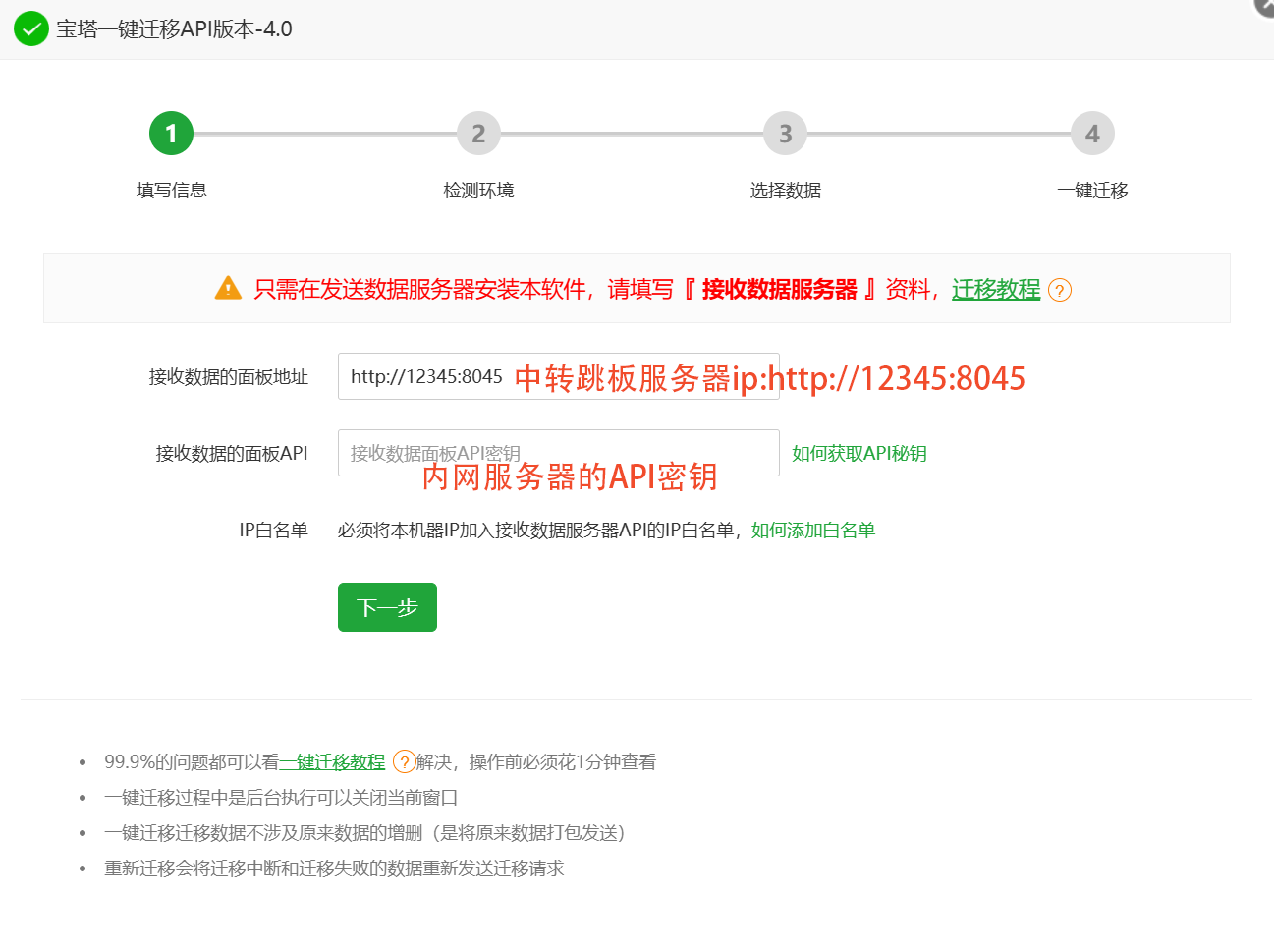Click the help question icon next to 迁移教程
This screenshot has height=952, width=1274.
[1060, 290]
